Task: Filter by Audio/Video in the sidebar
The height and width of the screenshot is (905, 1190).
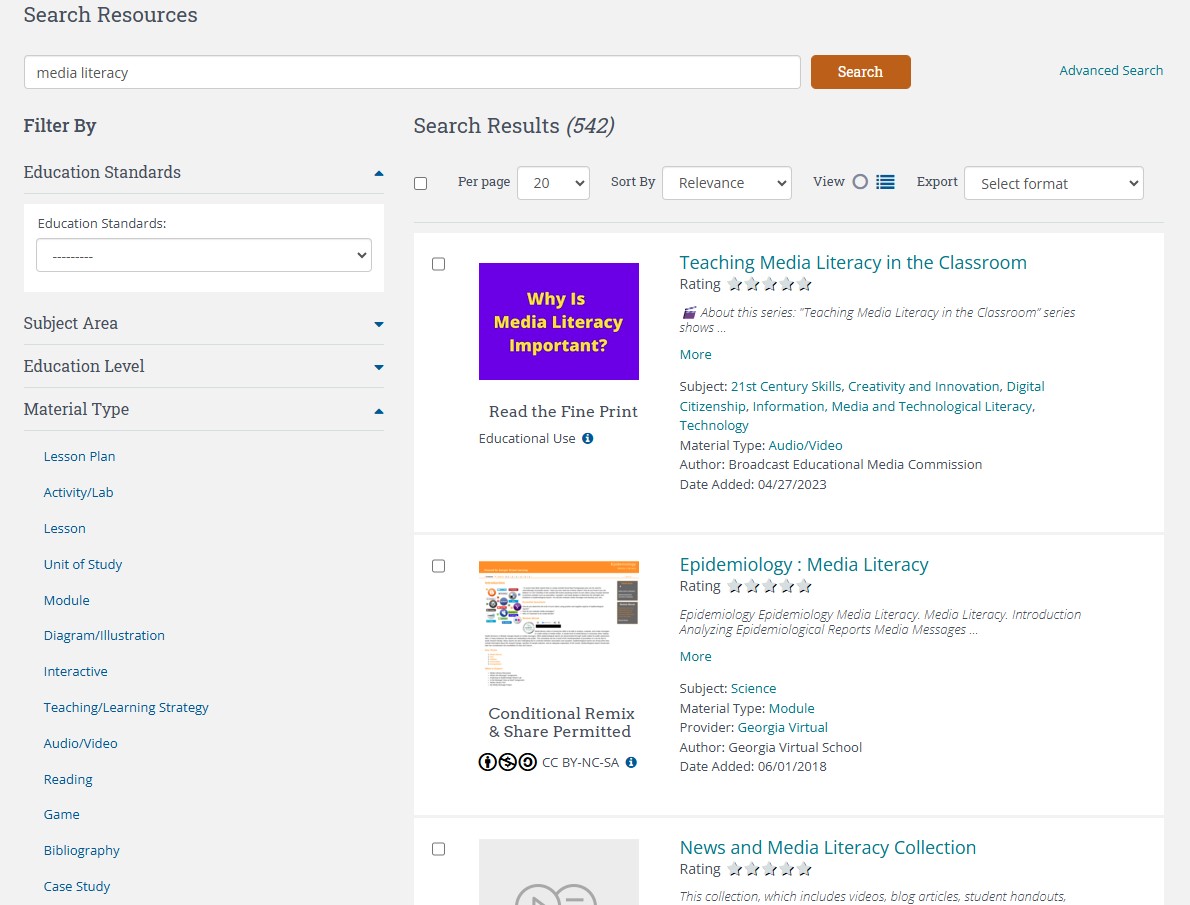Action: 80,743
